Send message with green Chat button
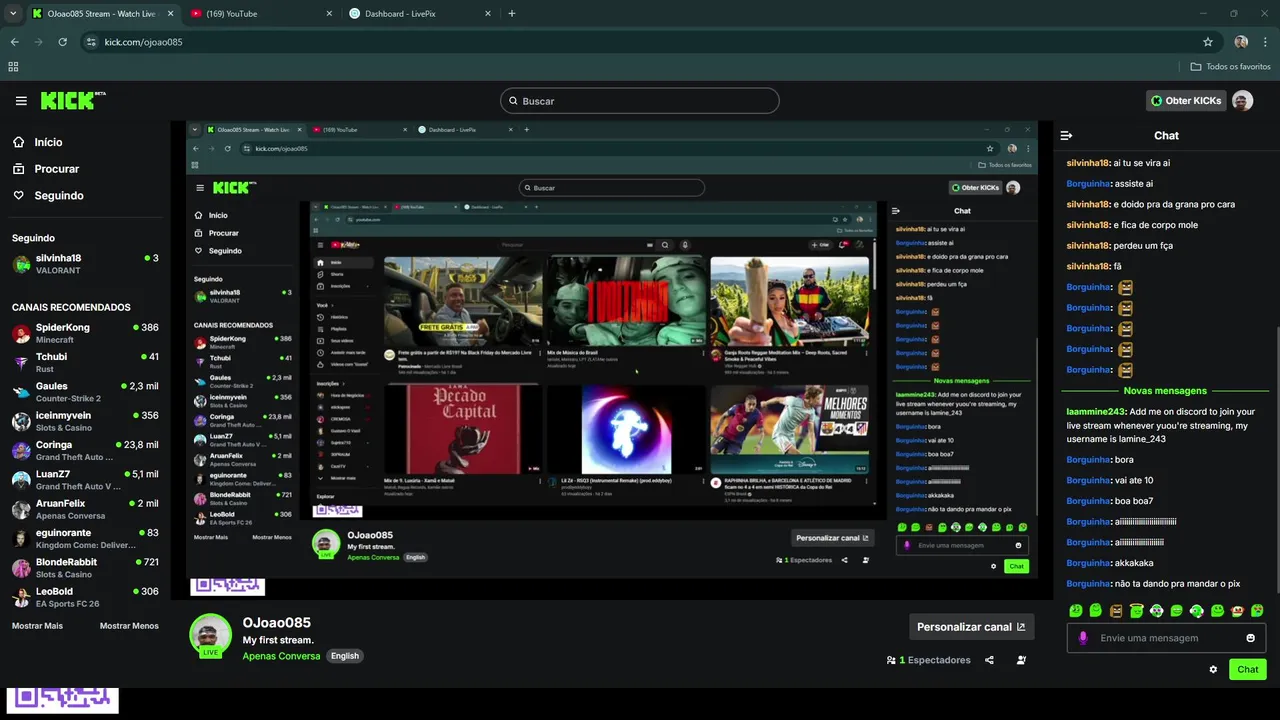Viewport: 1280px width, 720px height. tap(1248, 669)
